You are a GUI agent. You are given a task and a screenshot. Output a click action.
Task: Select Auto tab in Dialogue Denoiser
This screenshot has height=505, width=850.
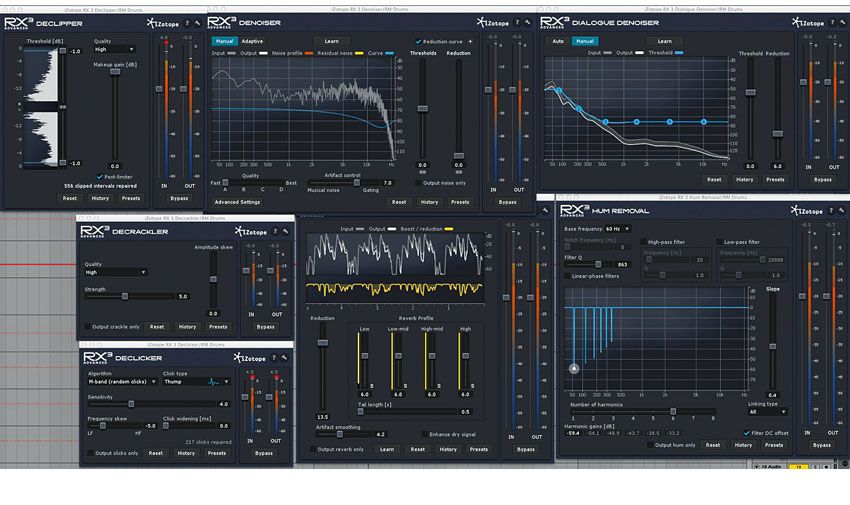tap(558, 41)
